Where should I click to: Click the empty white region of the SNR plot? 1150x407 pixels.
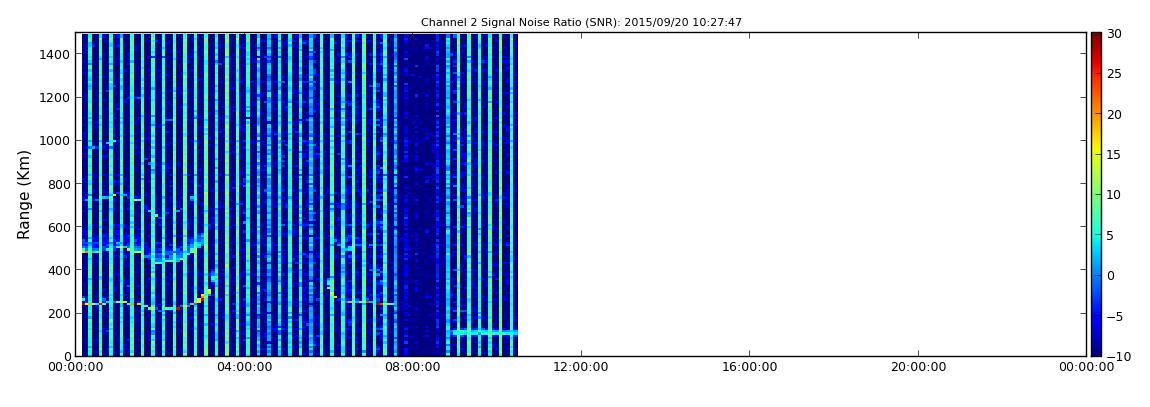pyautogui.click(x=802, y=194)
